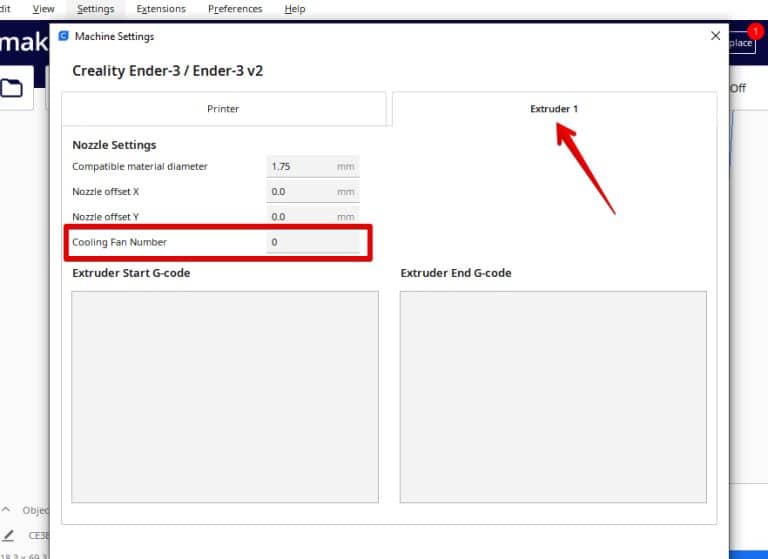Image resolution: width=768 pixels, height=559 pixels.
Task: Open the Help menu
Action: click(294, 9)
